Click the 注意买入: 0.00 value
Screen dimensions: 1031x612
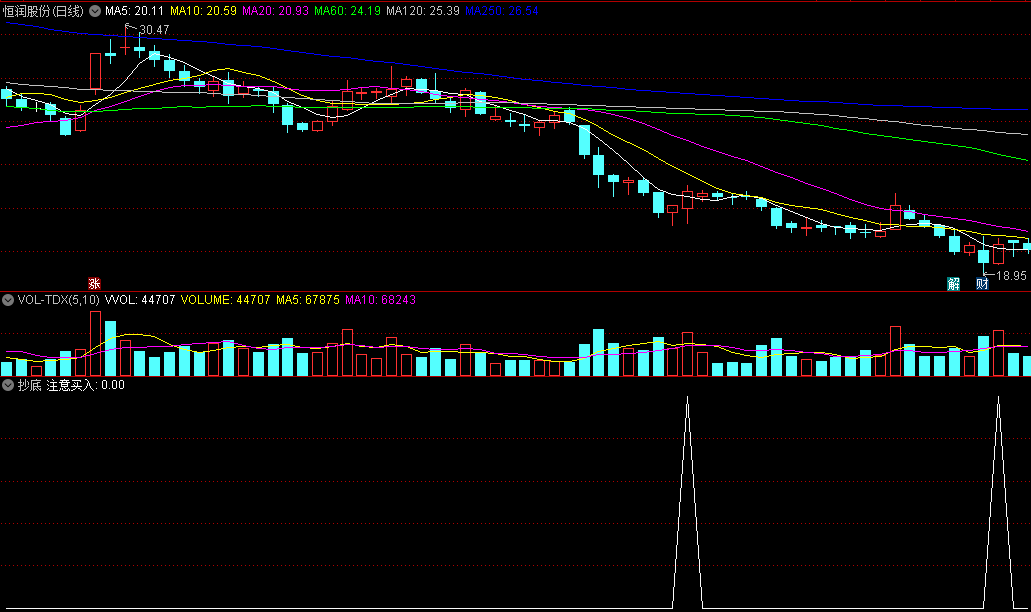[x=85, y=385]
